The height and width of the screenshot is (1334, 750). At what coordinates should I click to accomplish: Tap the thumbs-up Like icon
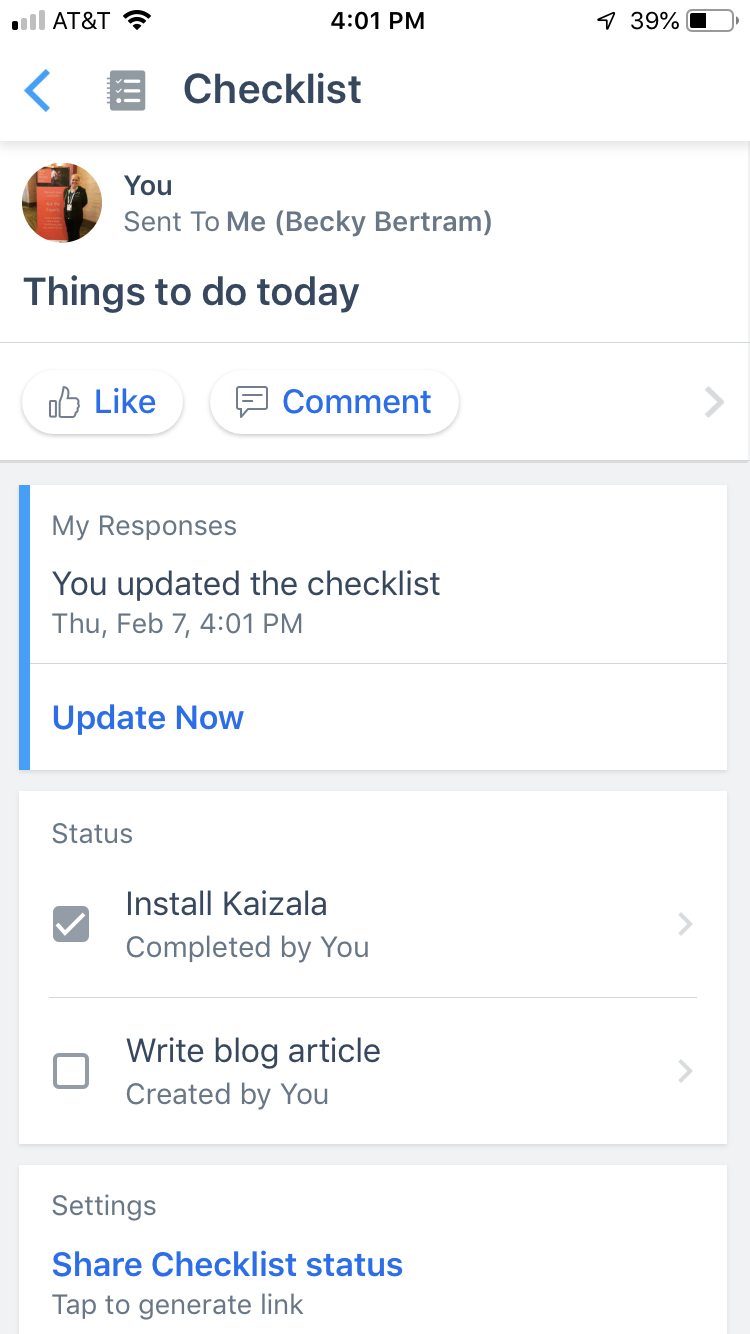(65, 403)
